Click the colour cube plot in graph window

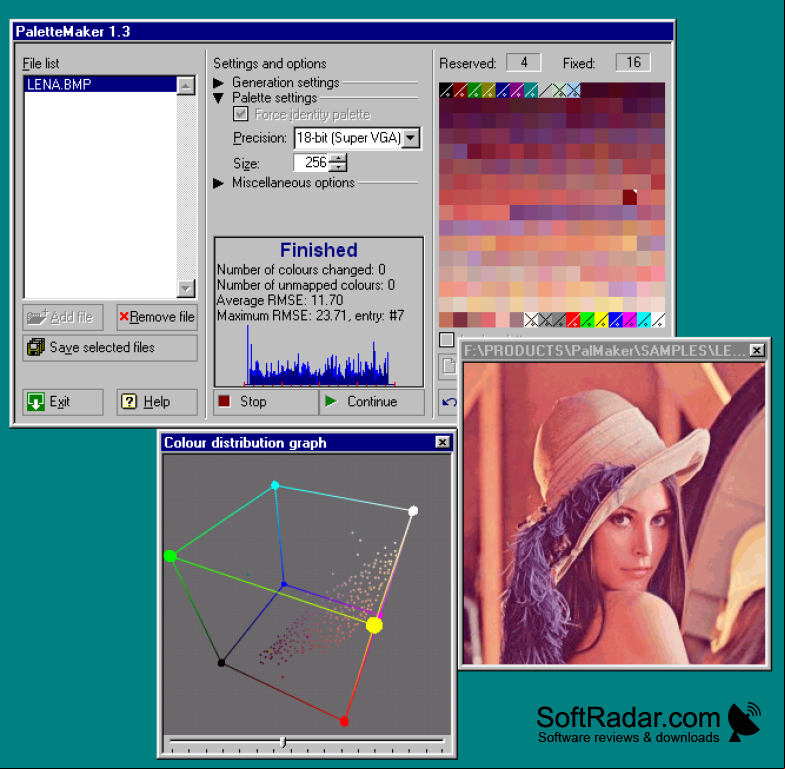coord(307,593)
